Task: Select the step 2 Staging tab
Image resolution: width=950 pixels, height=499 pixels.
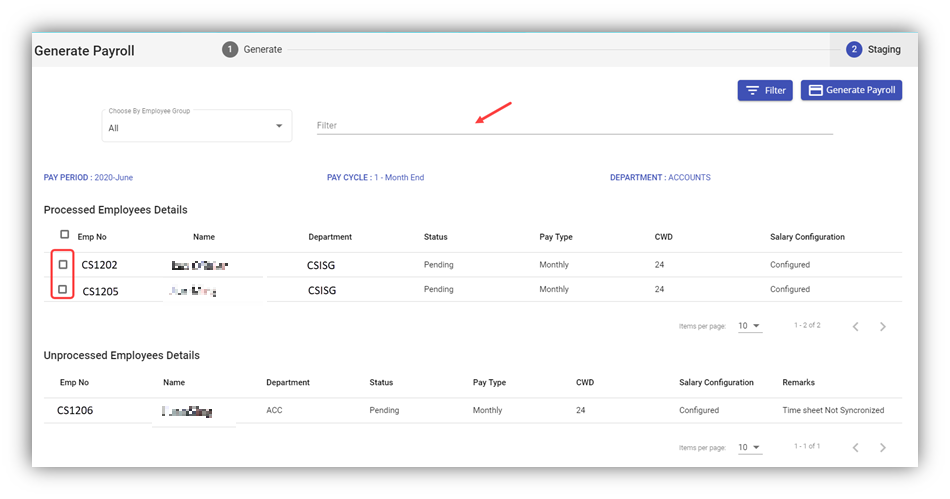Action: point(883,49)
